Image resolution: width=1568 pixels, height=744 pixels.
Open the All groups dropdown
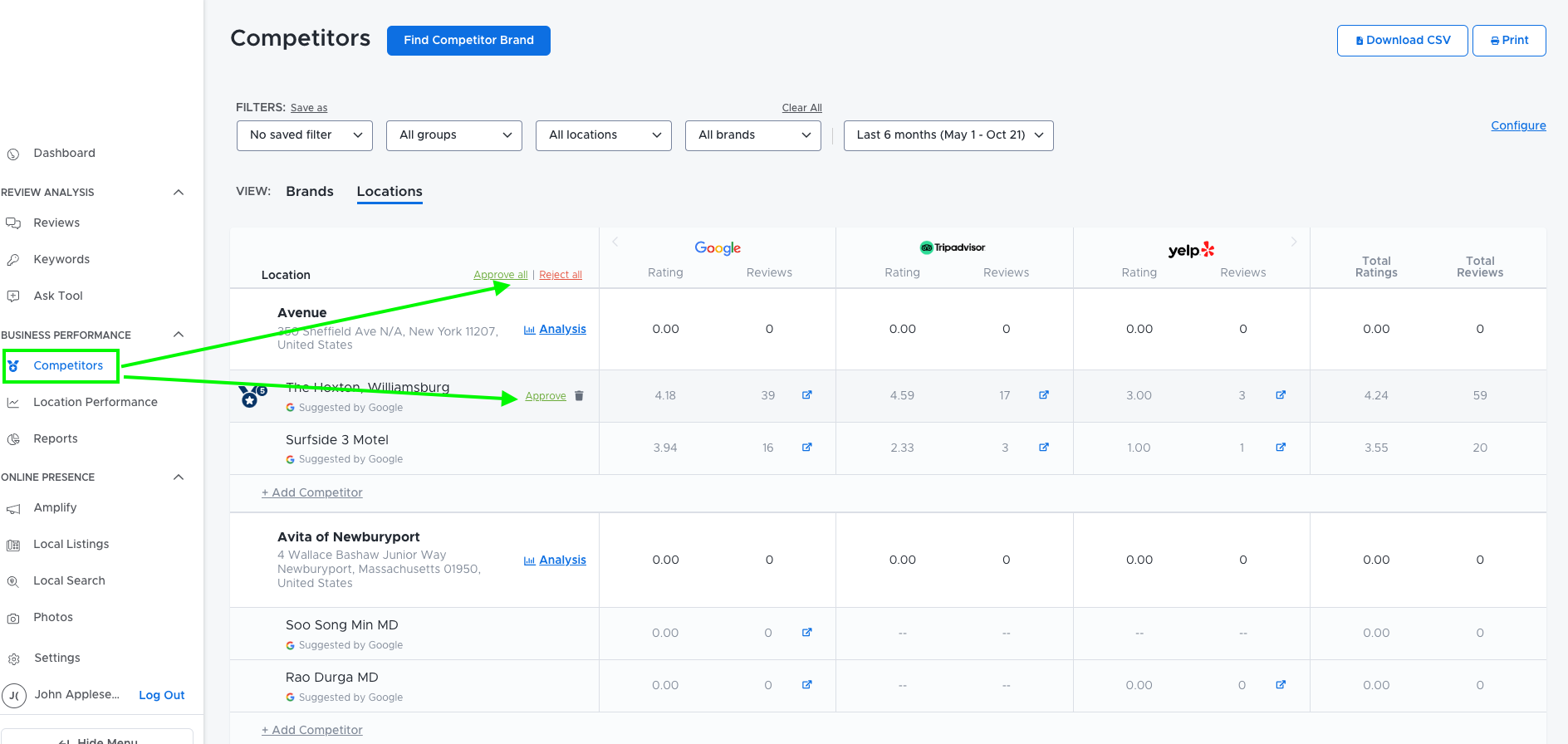tap(454, 135)
